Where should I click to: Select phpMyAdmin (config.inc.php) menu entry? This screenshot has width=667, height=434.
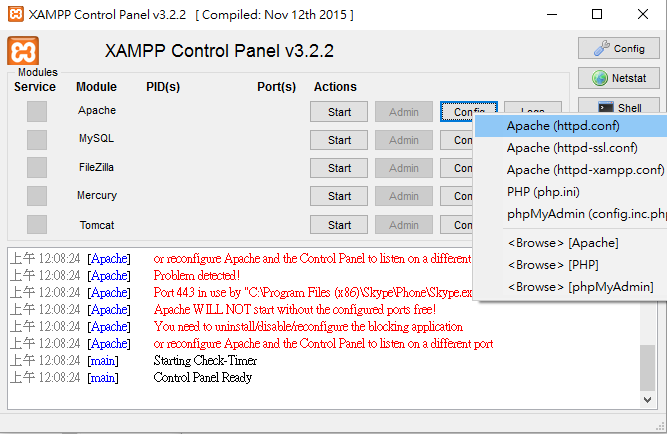point(571,214)
